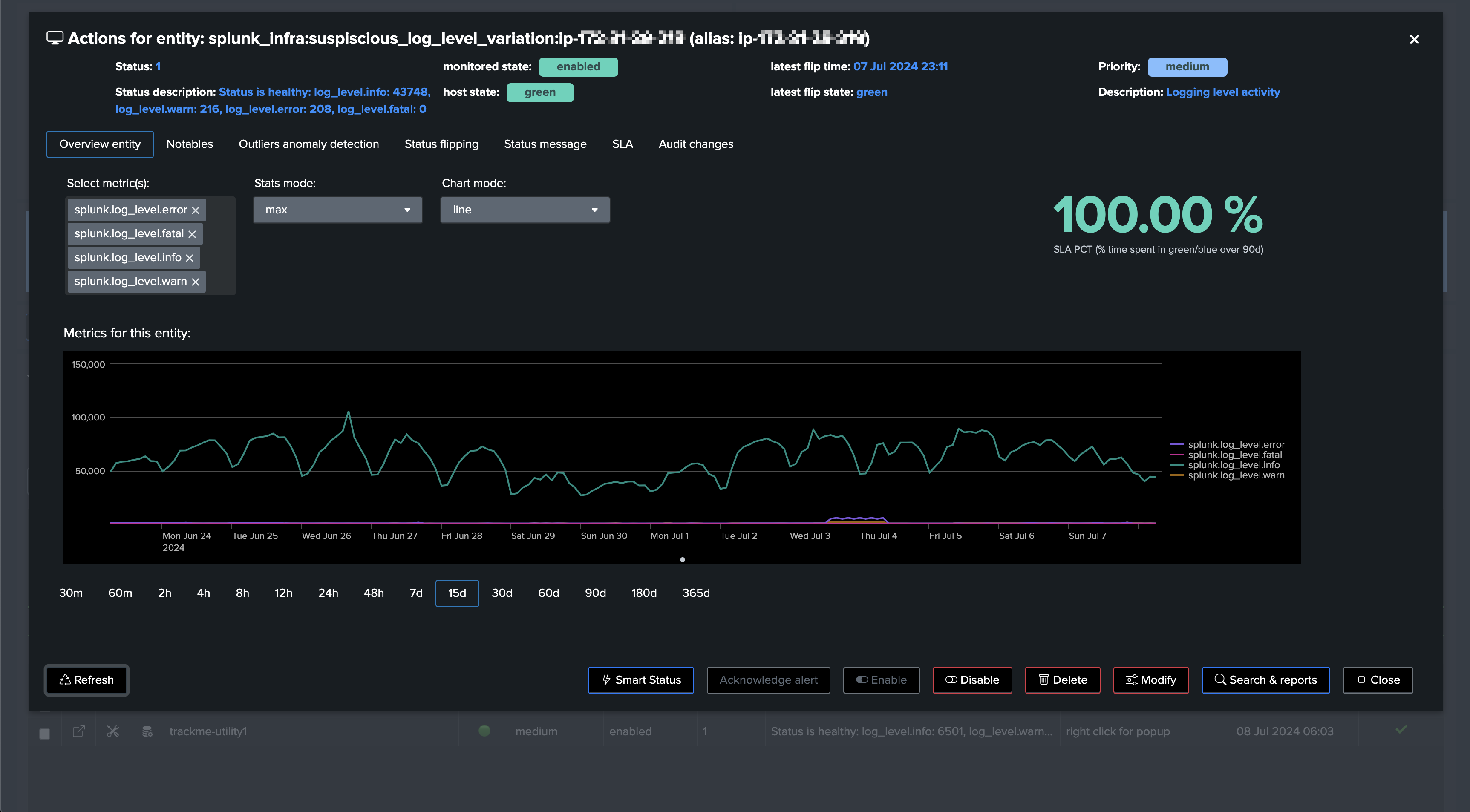This screenshot has height=812, width=1470.
Task: Remove the splunk.log_level.error metric tag
Action: click(195, 210)
